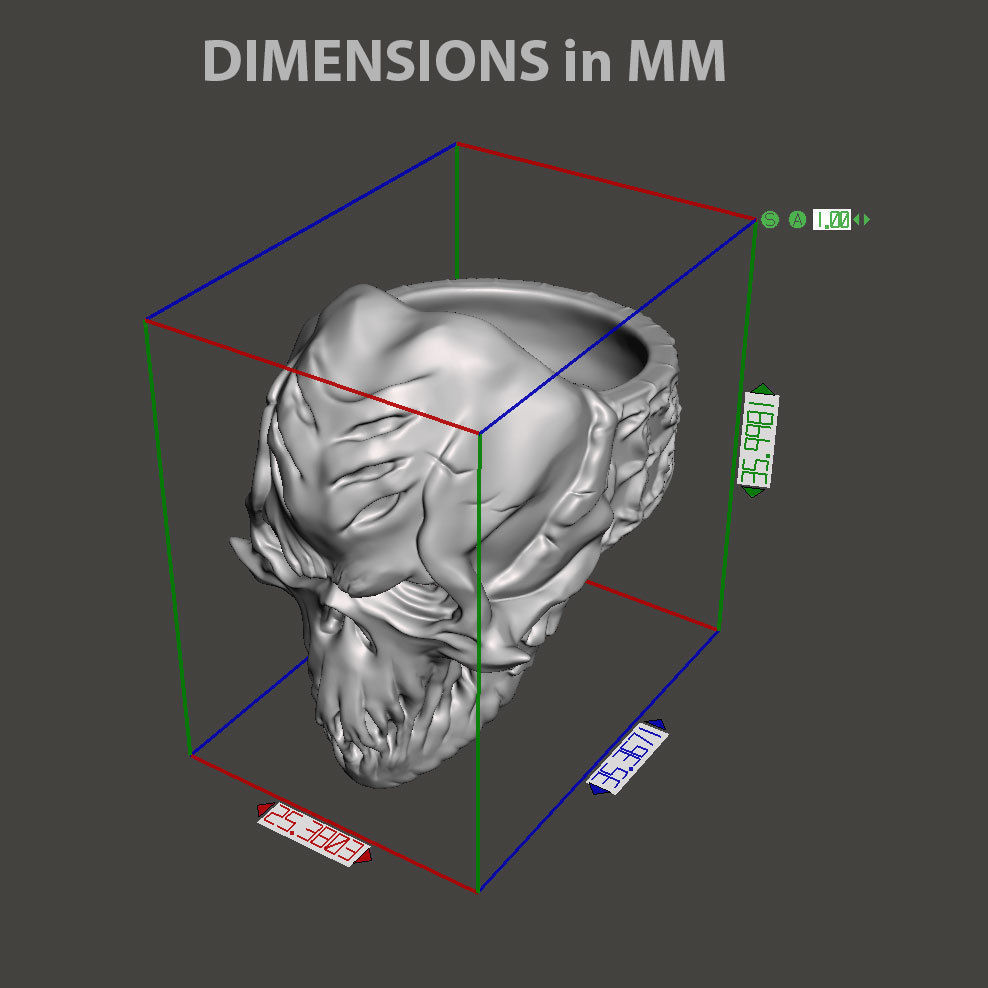Click the red arrow at the label's lower-right end
This screenshot has width=988, height=988.
(x=364, y=856)
